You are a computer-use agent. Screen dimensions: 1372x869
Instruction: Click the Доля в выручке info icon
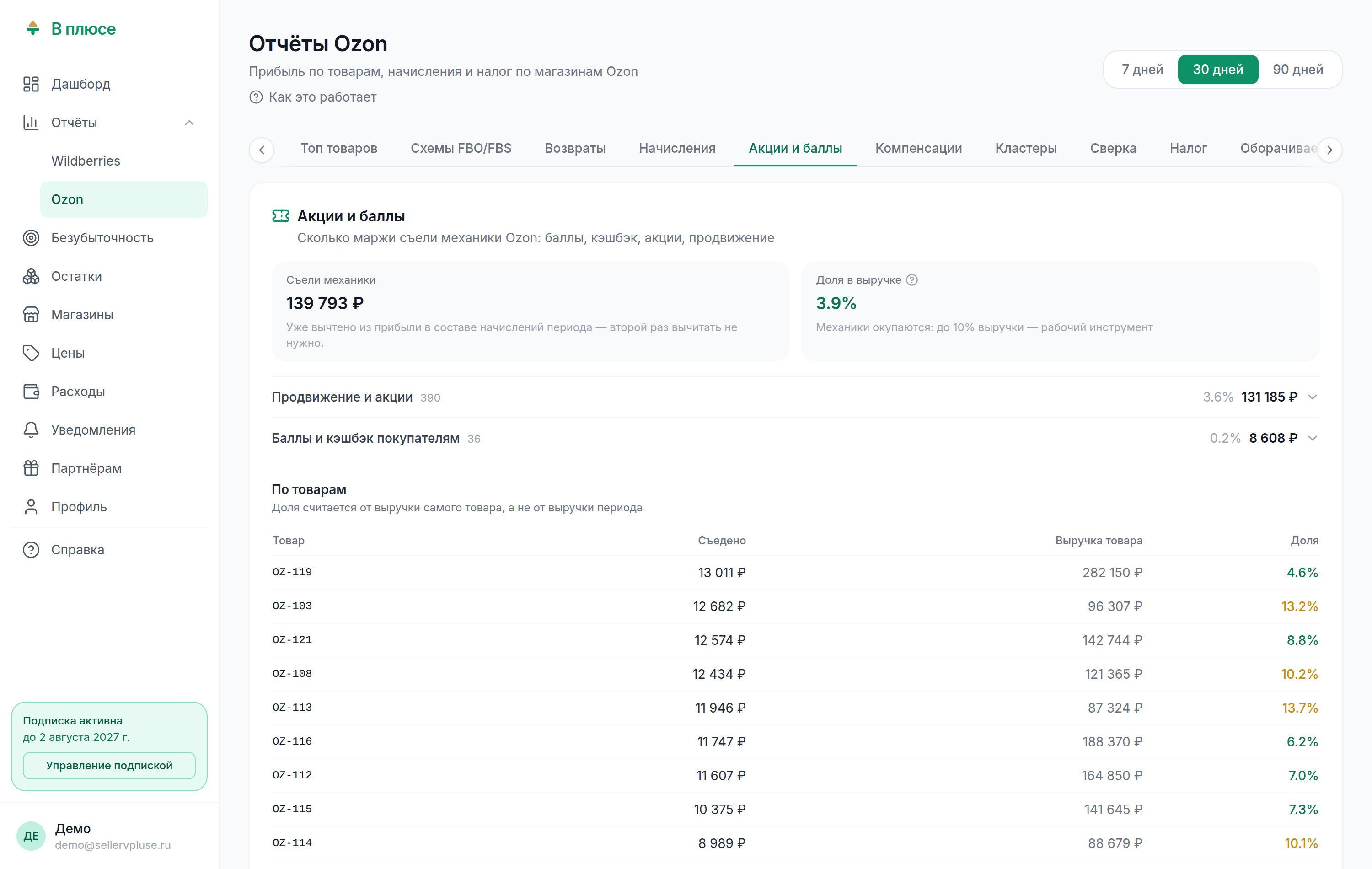(911, 280)
